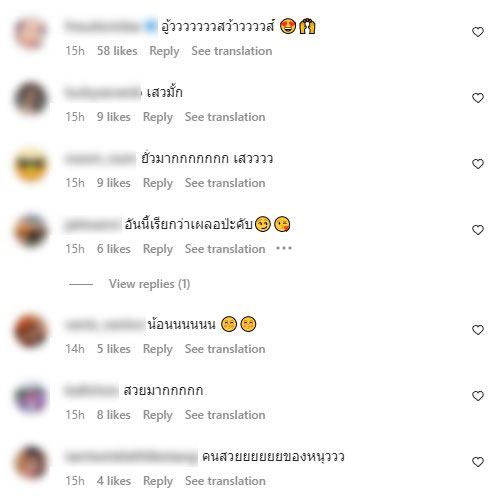The height and width of the screenshot is (503, 494).
Task: Reply to the comment with 58 likes
Action: (164, 51)
